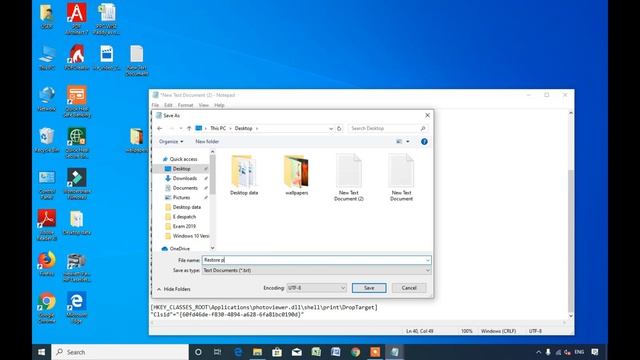Select Network desktop icon

point(47,99)
